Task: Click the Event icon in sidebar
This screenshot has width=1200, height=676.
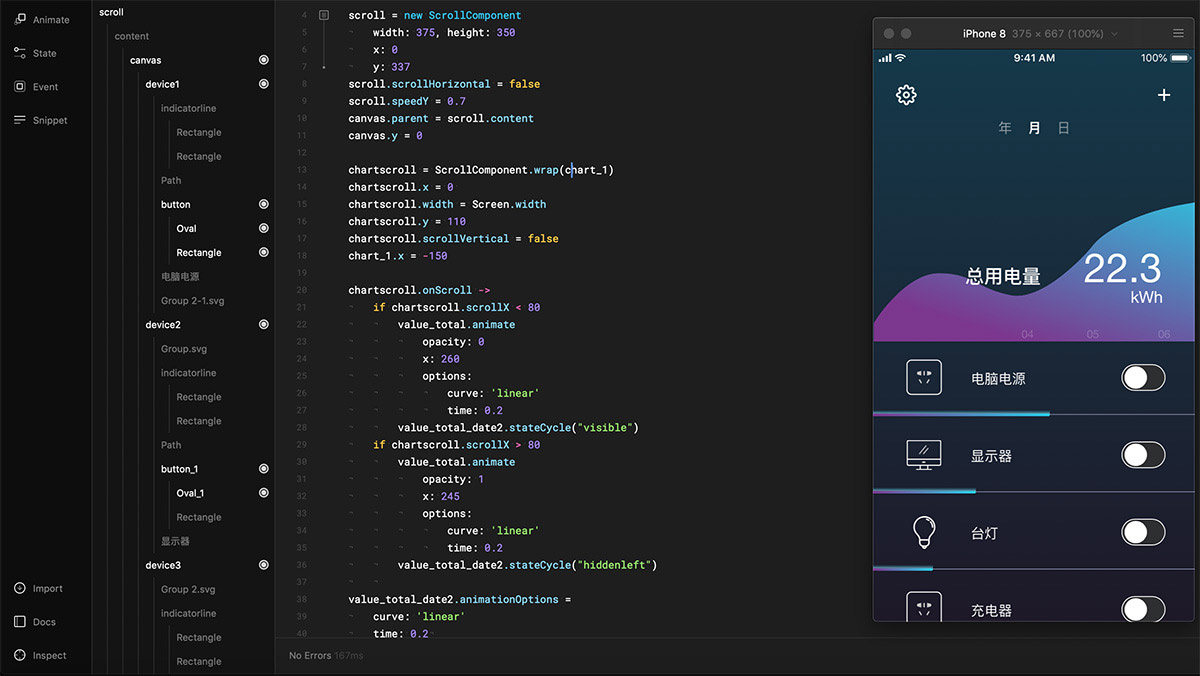Action: (20, 87)
